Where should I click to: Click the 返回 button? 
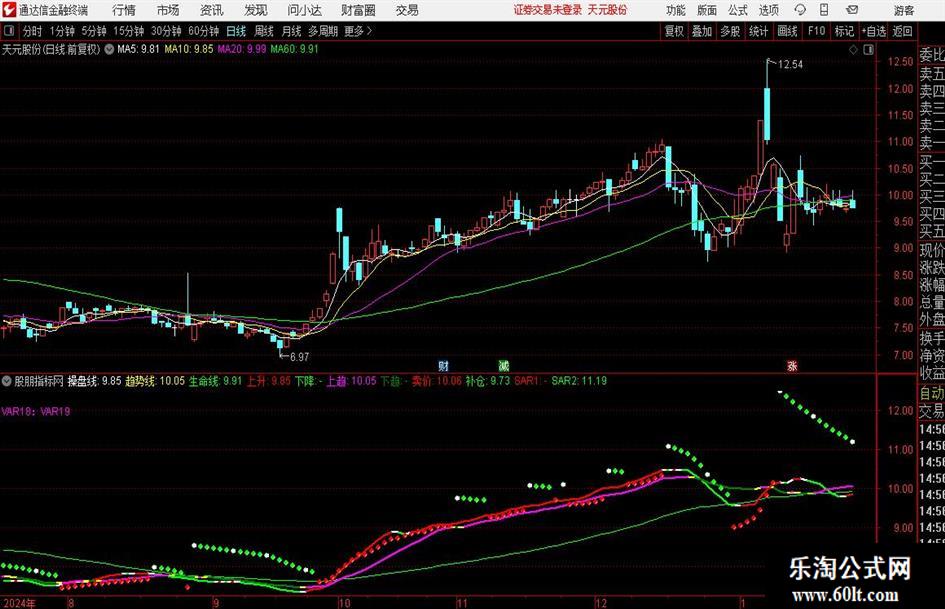click(x=902, y=31)
